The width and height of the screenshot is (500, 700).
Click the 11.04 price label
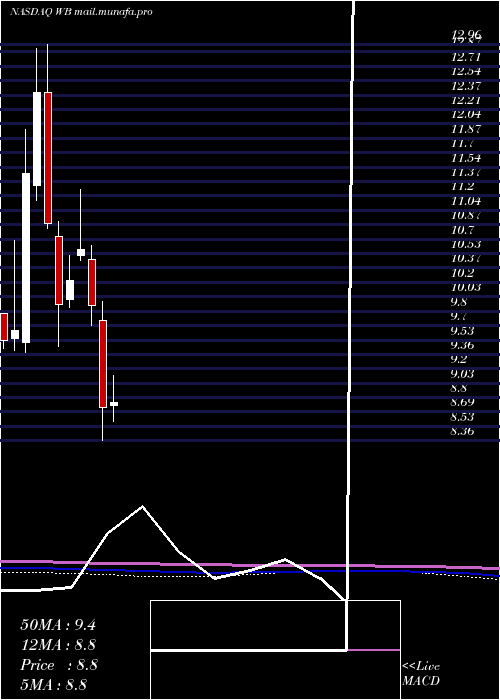(466, 201)
